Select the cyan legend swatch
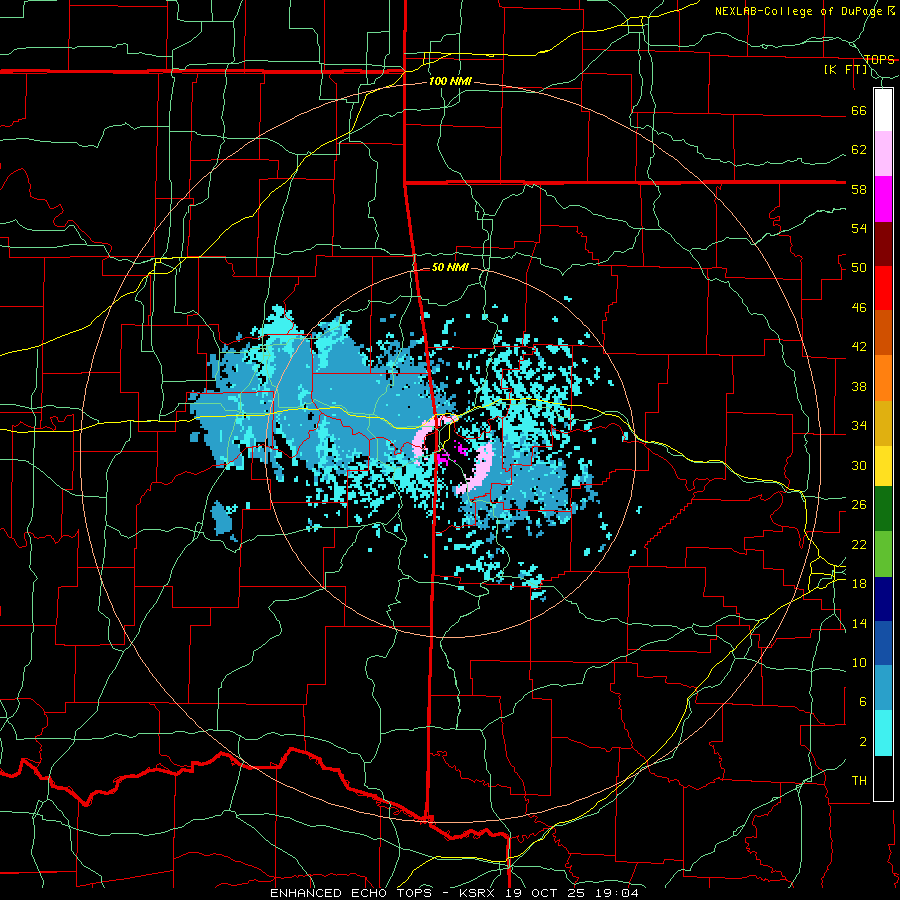Viewport: 900px width, 900px height. 883,733
